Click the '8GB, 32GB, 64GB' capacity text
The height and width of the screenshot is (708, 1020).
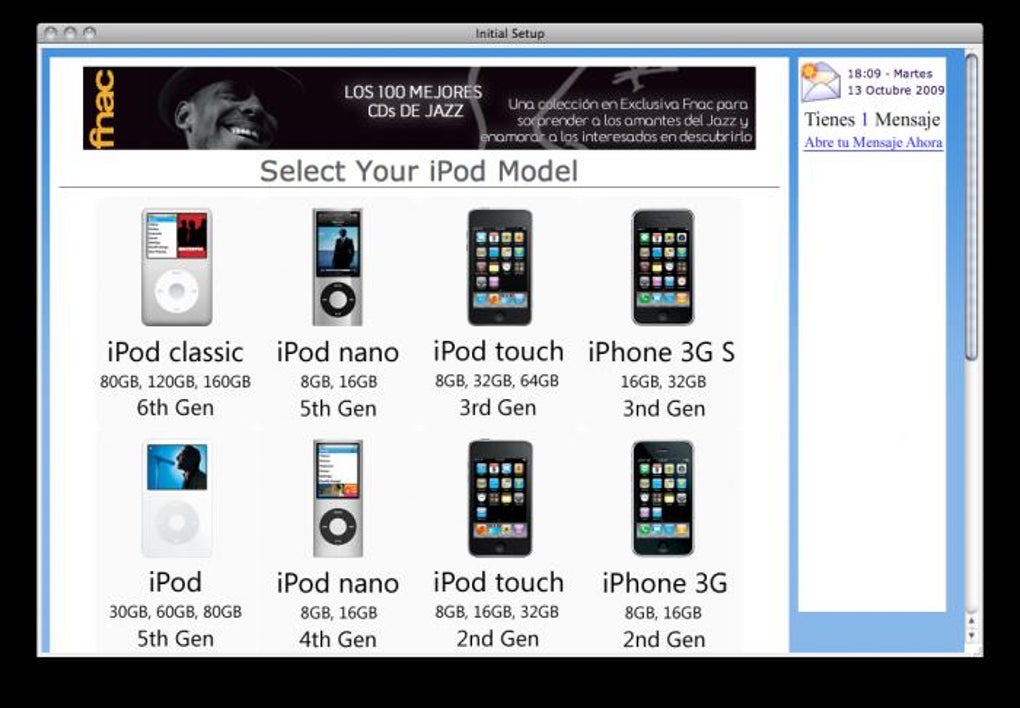tap(497, 381)
